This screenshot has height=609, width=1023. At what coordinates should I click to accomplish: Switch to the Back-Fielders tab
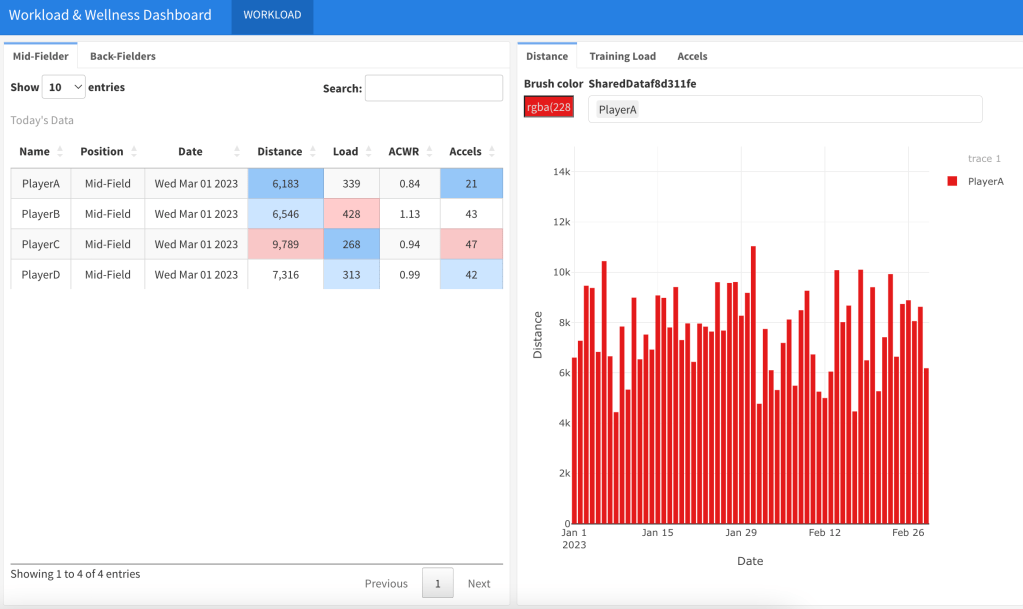coord(123,56)
